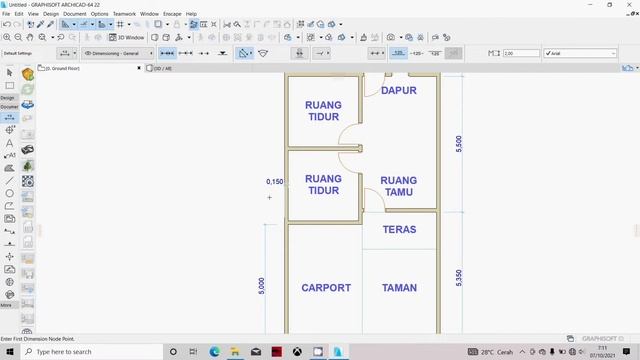Viewport: 640px width, 360px height.
Task: Open the marker type dropdown
Action: 322,53
